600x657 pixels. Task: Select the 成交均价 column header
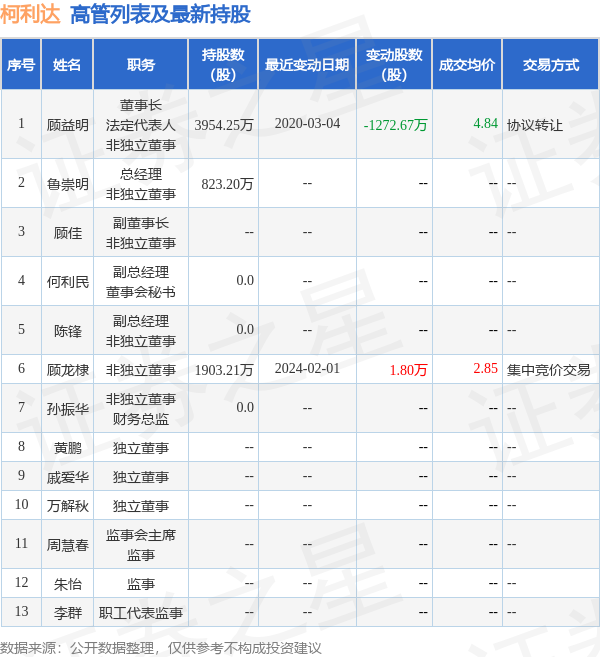coord(467,65)
